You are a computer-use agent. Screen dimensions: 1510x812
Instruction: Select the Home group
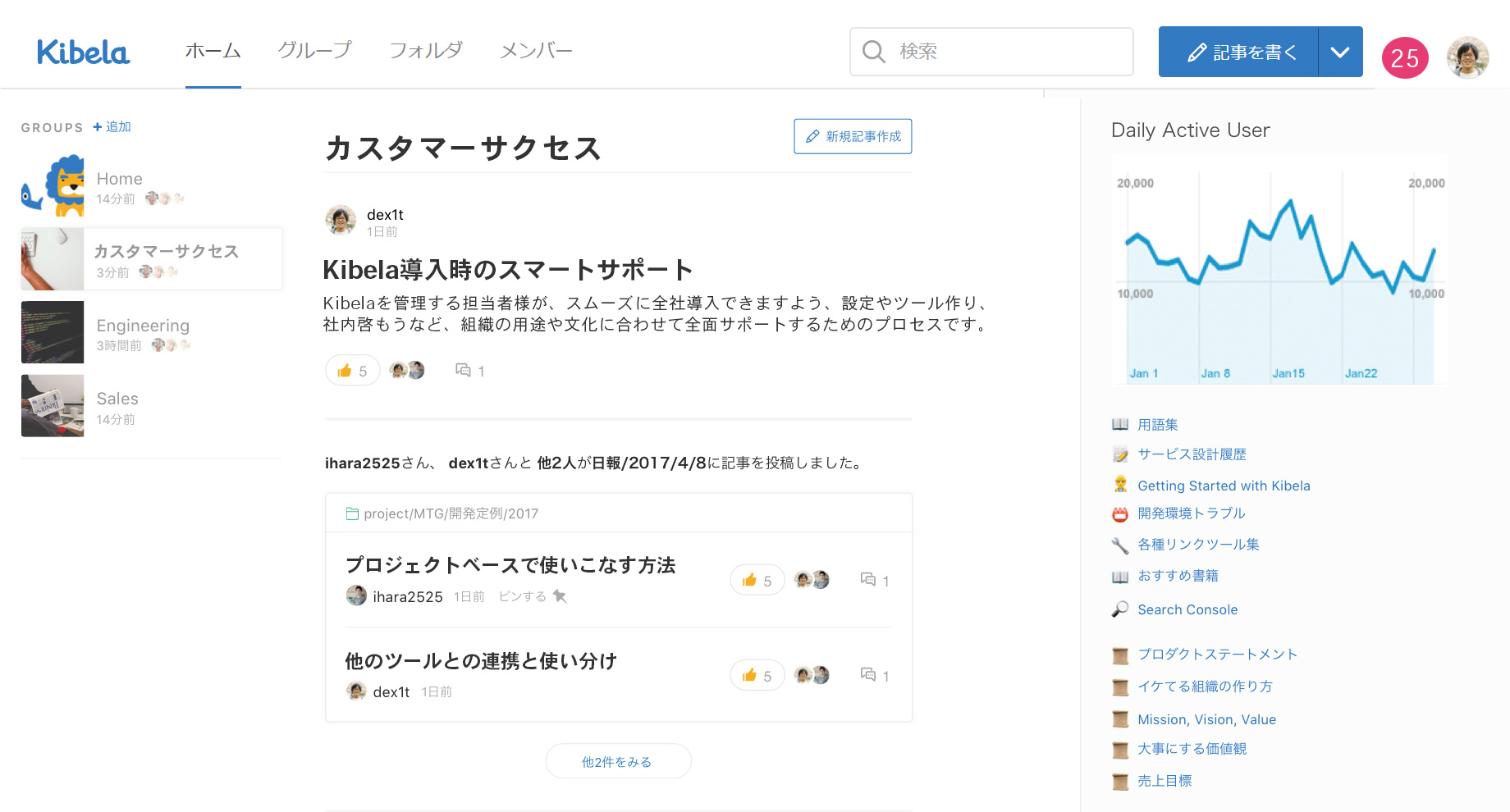[152, 187]
